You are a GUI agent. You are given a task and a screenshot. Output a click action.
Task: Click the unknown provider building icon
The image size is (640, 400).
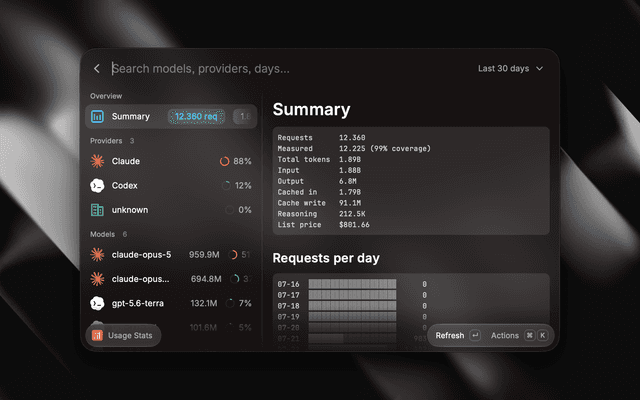coord(97,210)
